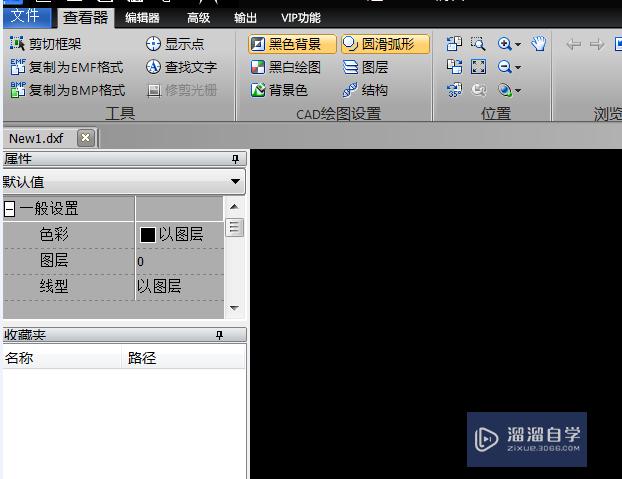Click the browse forward arrow icon
Viewport: 622px width, 479px height.
point(597,44)
